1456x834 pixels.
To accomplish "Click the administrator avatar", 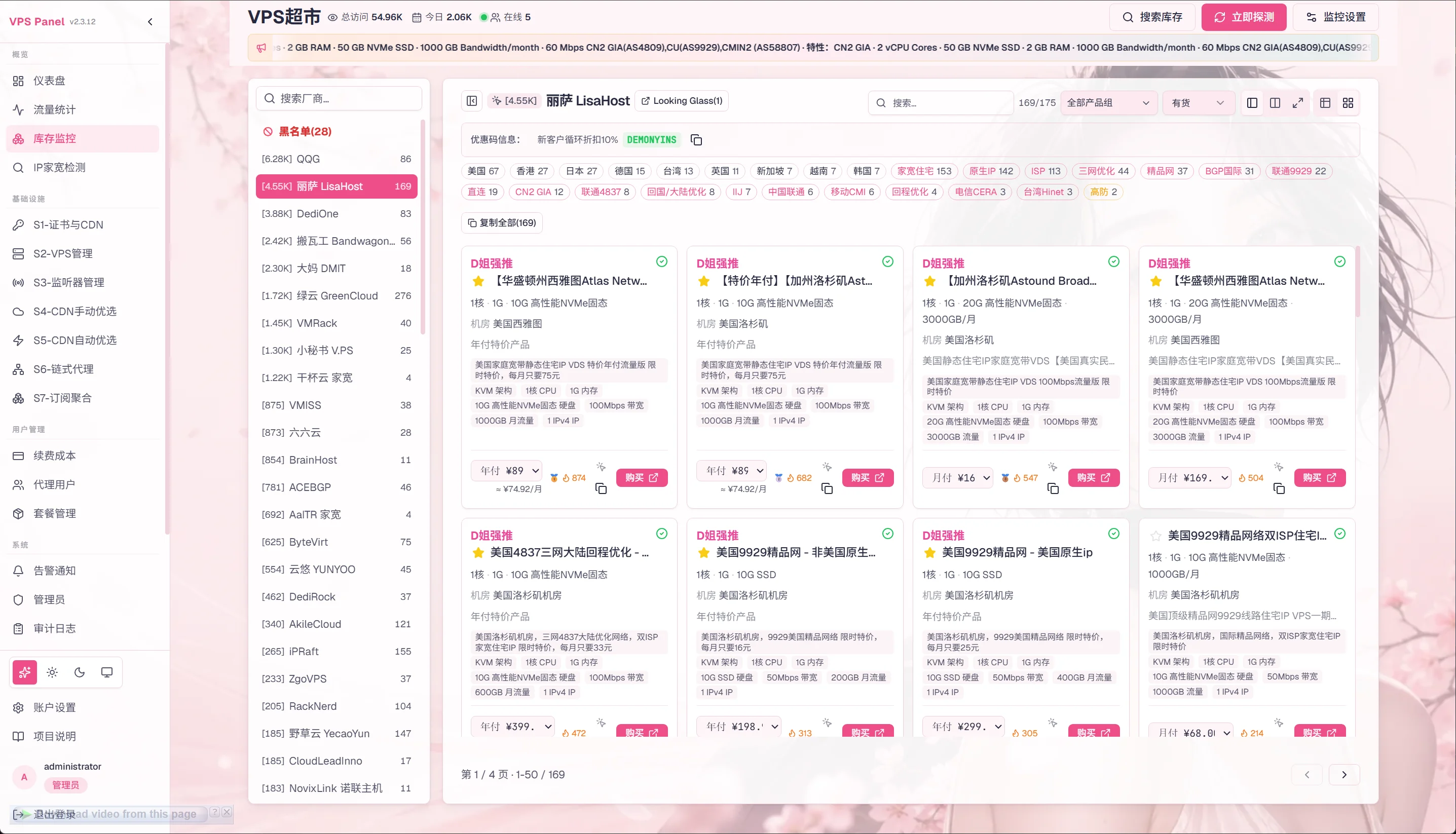I will [x=24, y=777].
